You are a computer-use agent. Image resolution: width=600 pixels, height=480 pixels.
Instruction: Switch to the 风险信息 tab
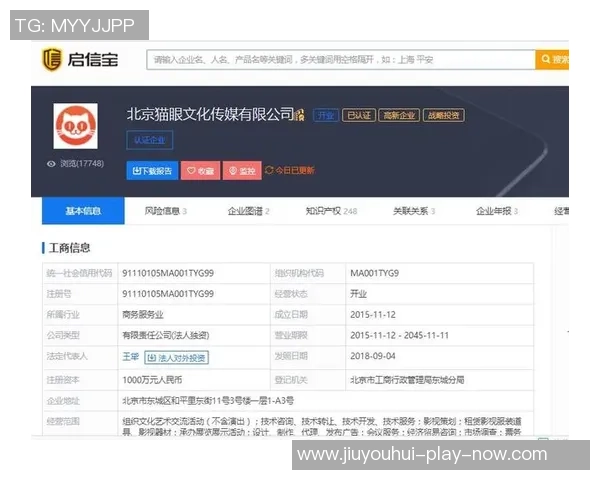pyautogui.click(x=165, y=211)
